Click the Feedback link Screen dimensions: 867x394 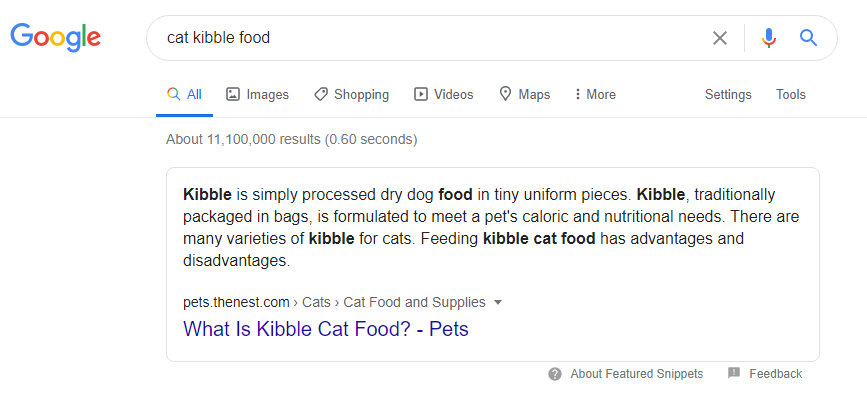pyautogui.click(x=775, y=374)
